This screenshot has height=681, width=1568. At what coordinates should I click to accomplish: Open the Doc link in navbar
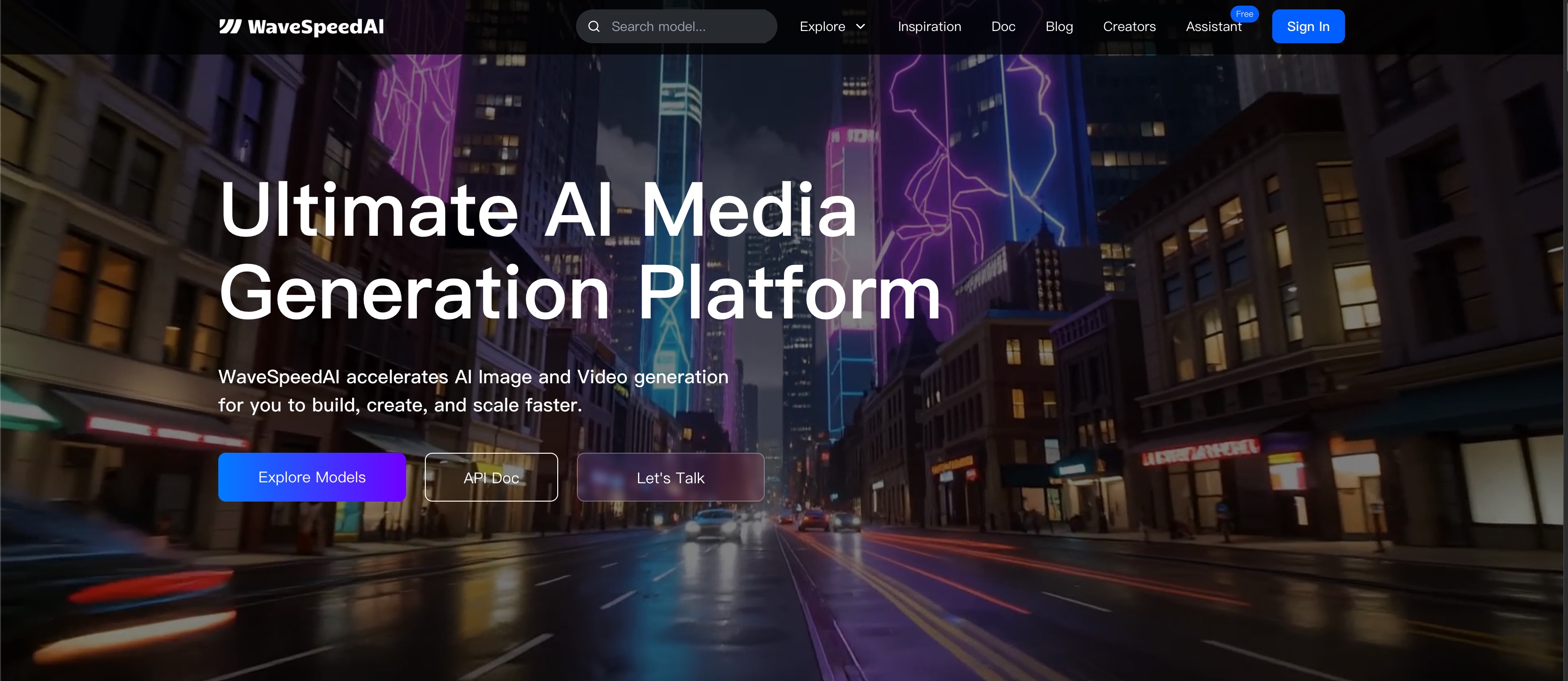1003,27
